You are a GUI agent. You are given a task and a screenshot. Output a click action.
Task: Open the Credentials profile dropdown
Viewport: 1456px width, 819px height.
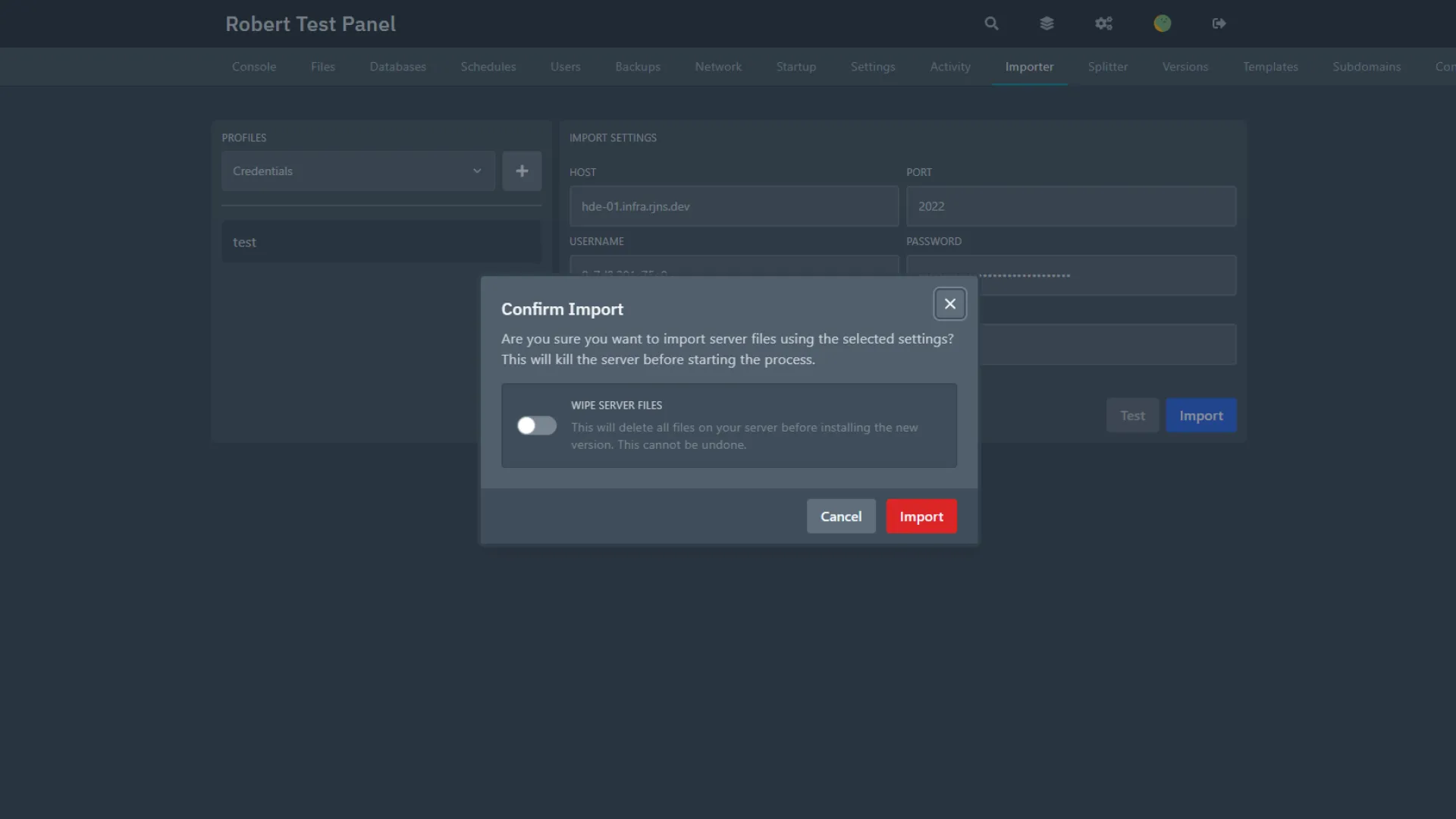358,171
